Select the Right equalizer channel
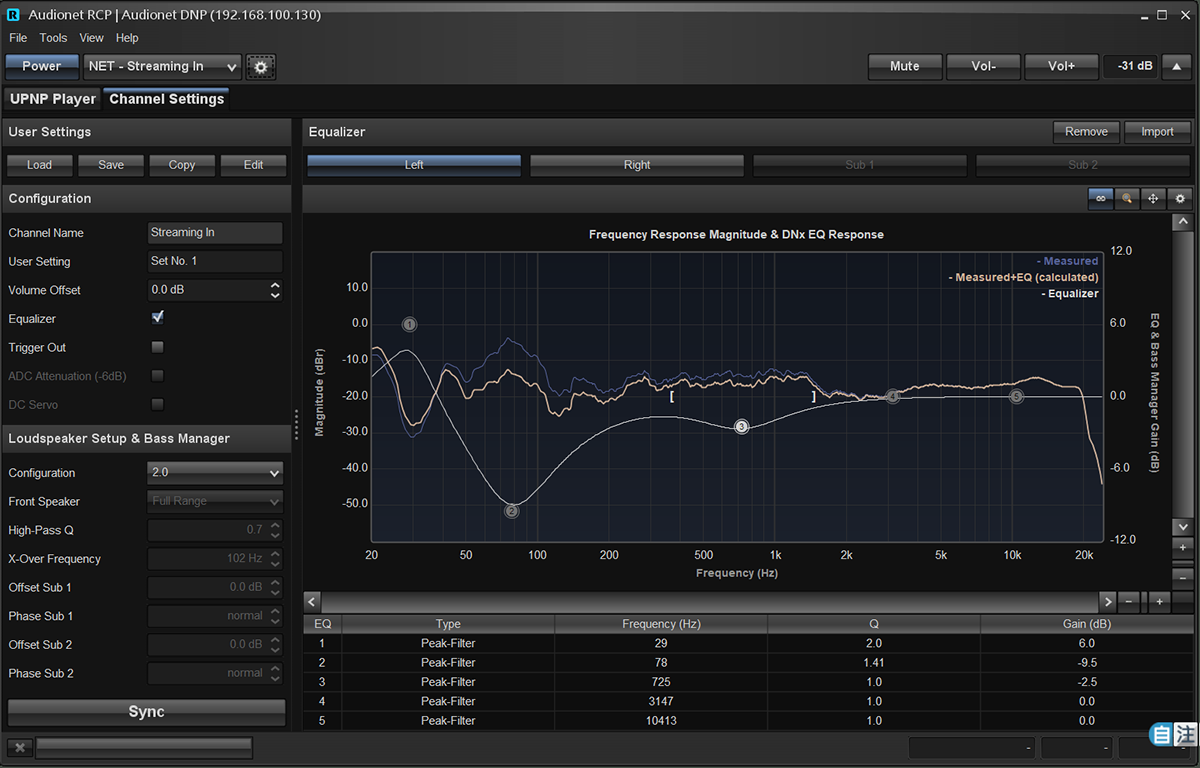Screen dimensions: 1200x768 pos(637,165)
